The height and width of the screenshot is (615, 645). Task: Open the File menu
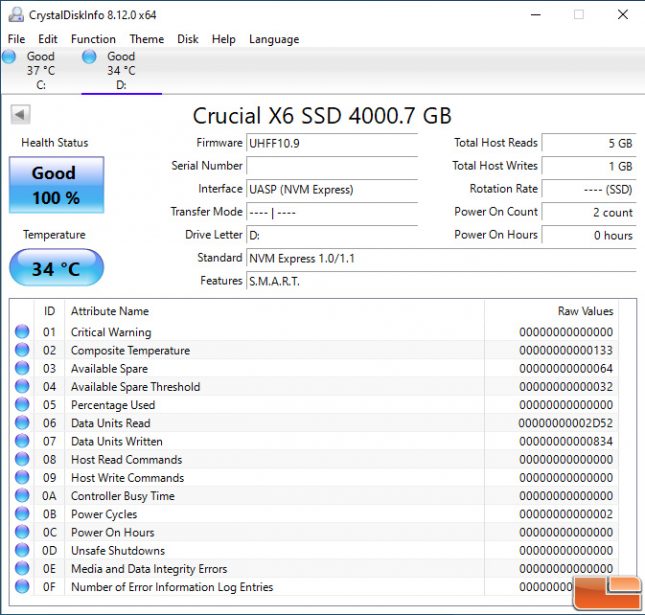[x=16, y=39]
